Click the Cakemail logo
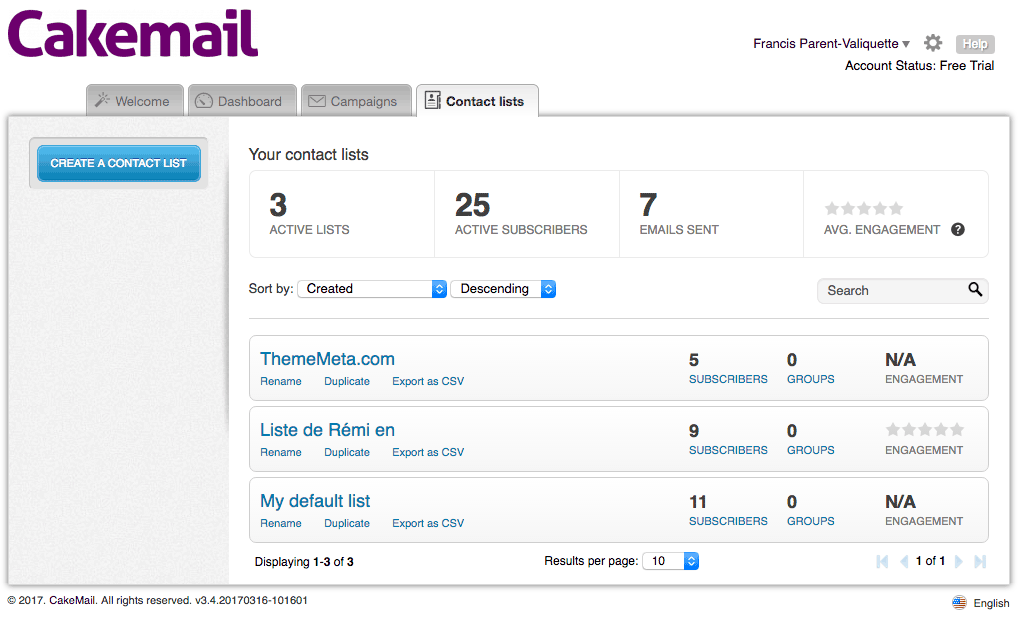 pos(133,34)
